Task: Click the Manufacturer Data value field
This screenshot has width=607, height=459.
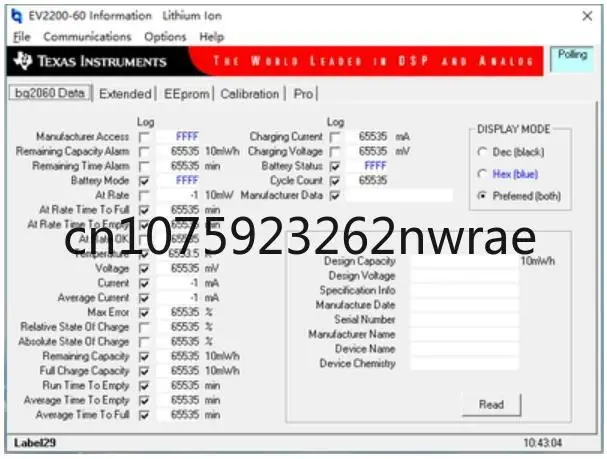Action: click(x=400, y=195)
